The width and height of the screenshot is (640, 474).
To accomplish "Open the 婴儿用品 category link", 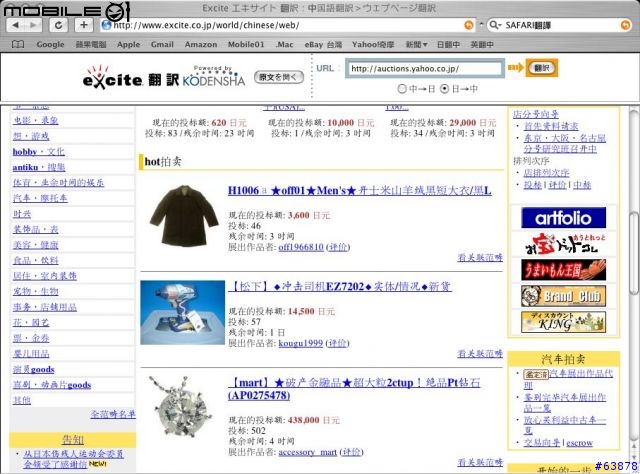I will 31,354.
